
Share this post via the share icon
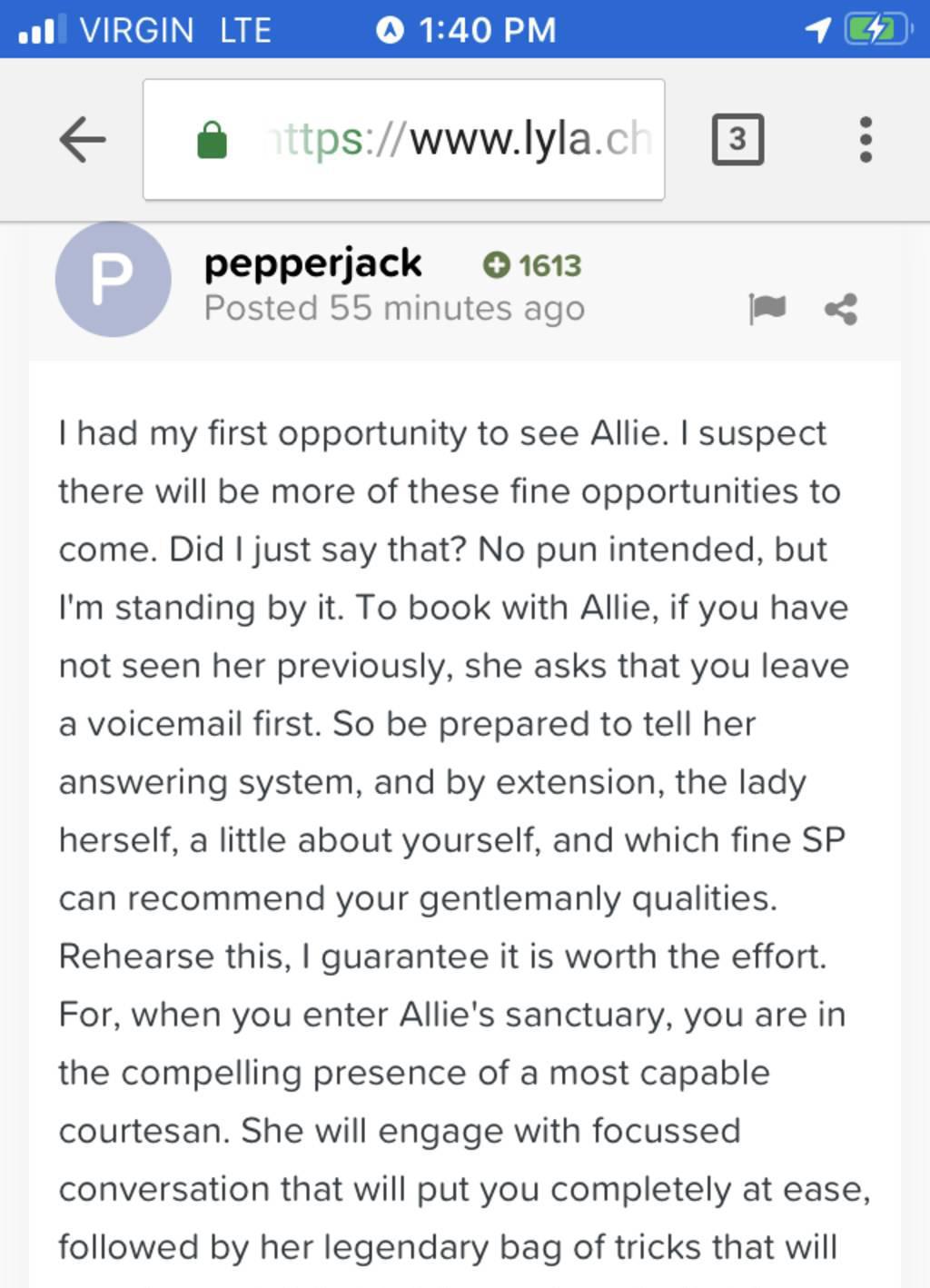(841, 310)
